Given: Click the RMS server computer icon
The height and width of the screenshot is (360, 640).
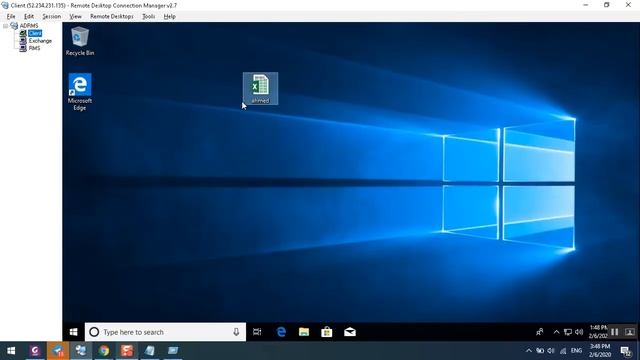Looking at the screenshot, I should (x=23, y=48).
